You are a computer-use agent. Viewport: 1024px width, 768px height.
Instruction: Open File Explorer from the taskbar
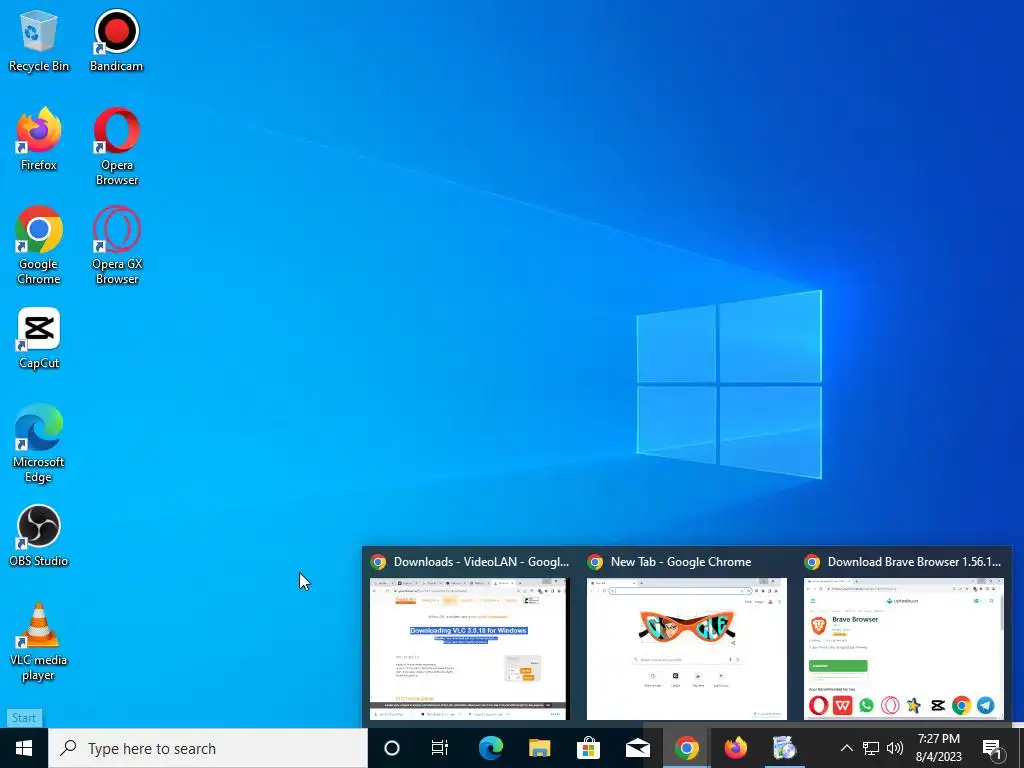coord(539,748)
